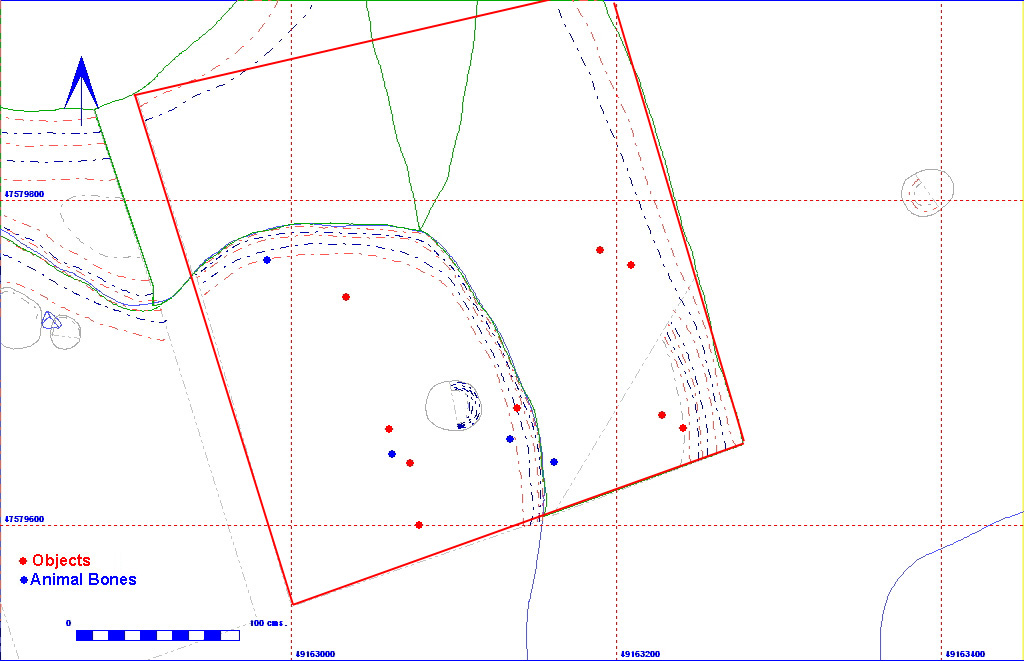1024x661 pixels.
Task: Click the checkered blue-and-white scale bar
Action: (x=157, y=635)
